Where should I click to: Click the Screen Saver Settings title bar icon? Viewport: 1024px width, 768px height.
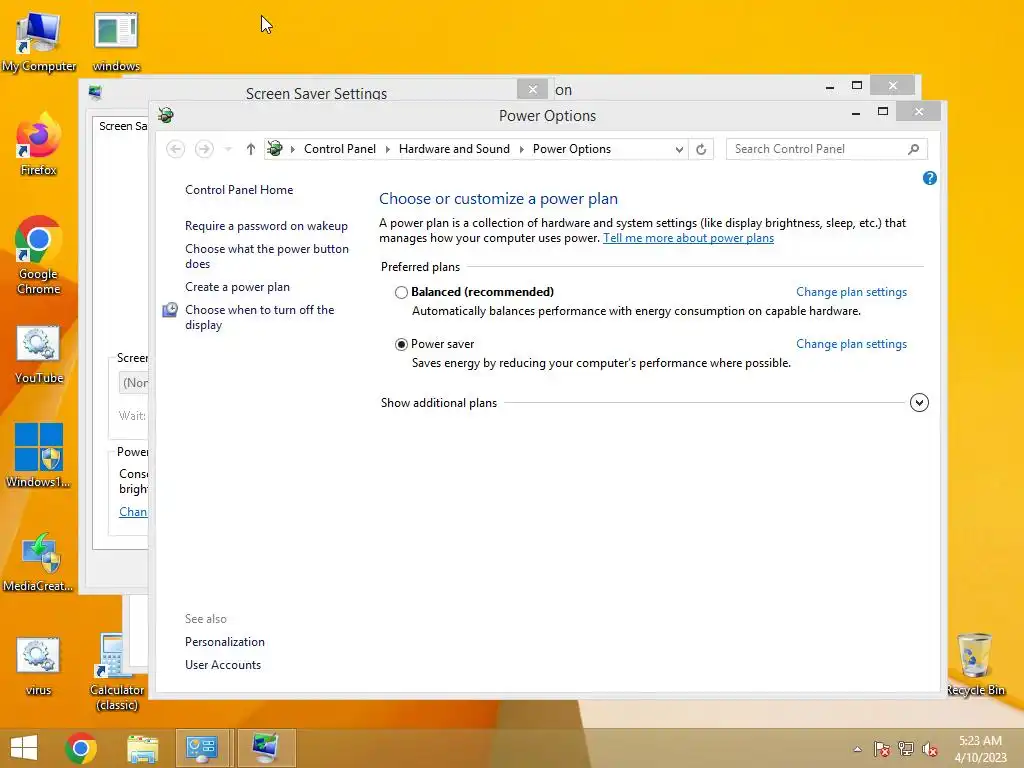(95, 92)
